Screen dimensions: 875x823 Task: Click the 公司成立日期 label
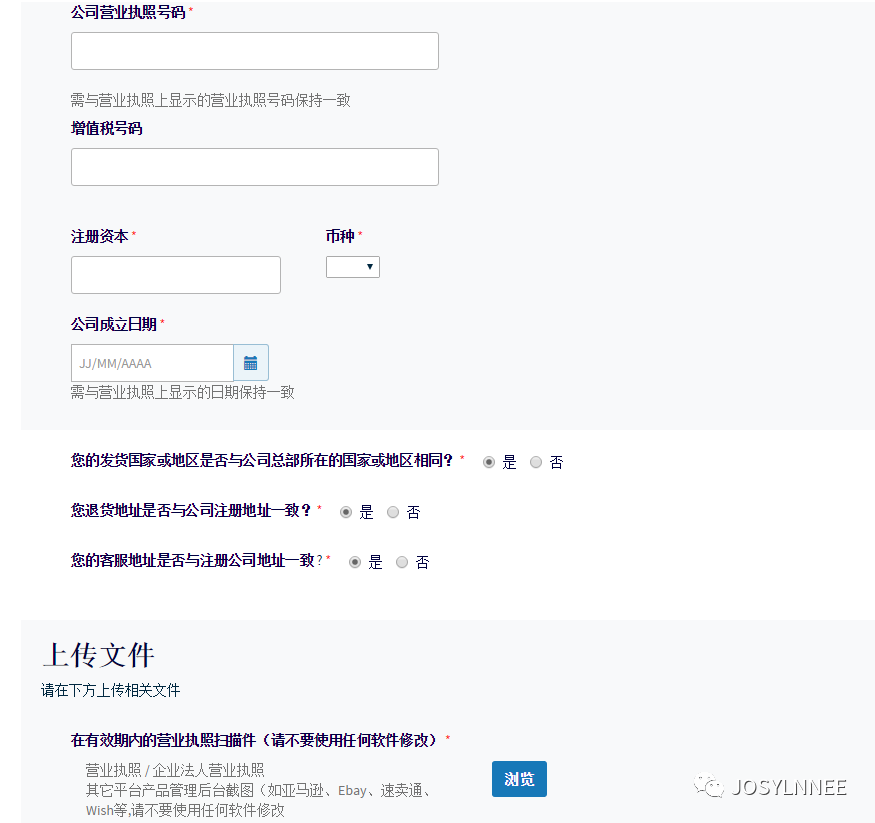click(x=110, y=323)
